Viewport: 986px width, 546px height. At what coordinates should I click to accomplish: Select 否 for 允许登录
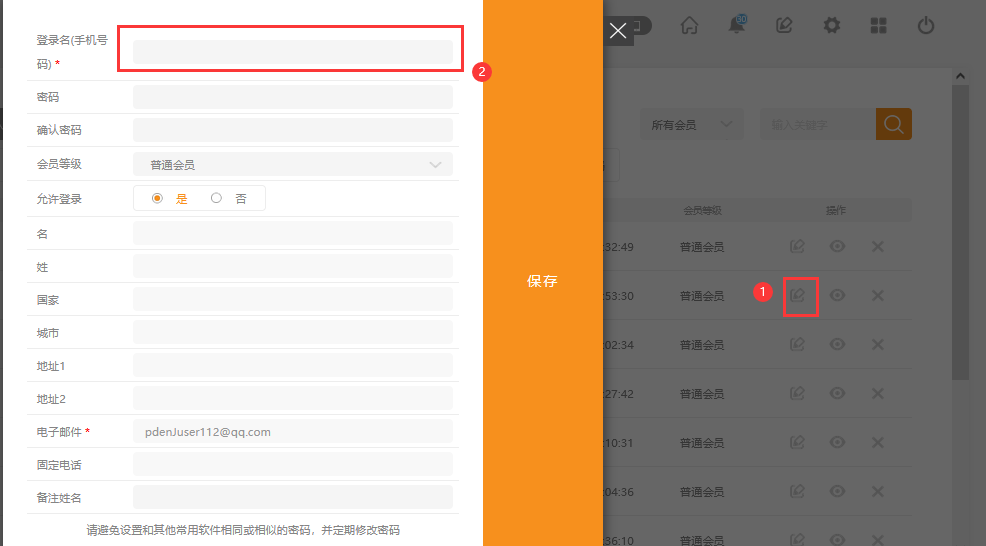216,198
